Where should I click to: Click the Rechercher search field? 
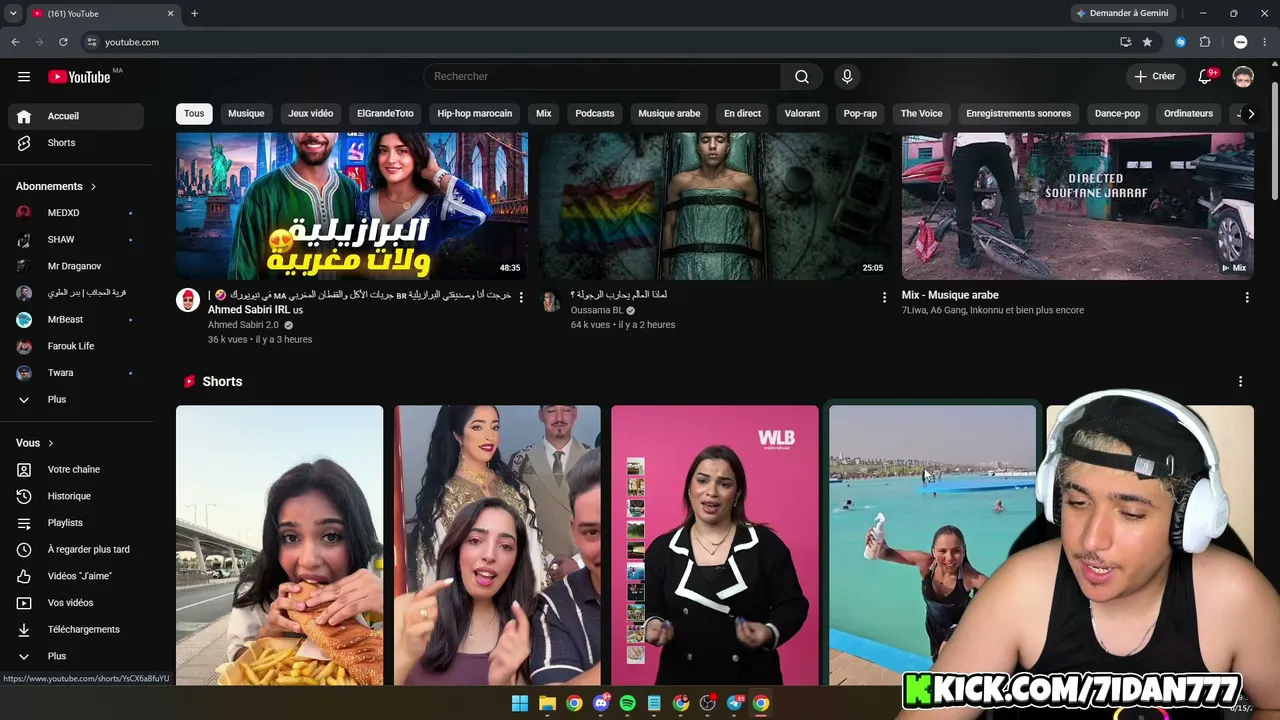coord(602,76)
